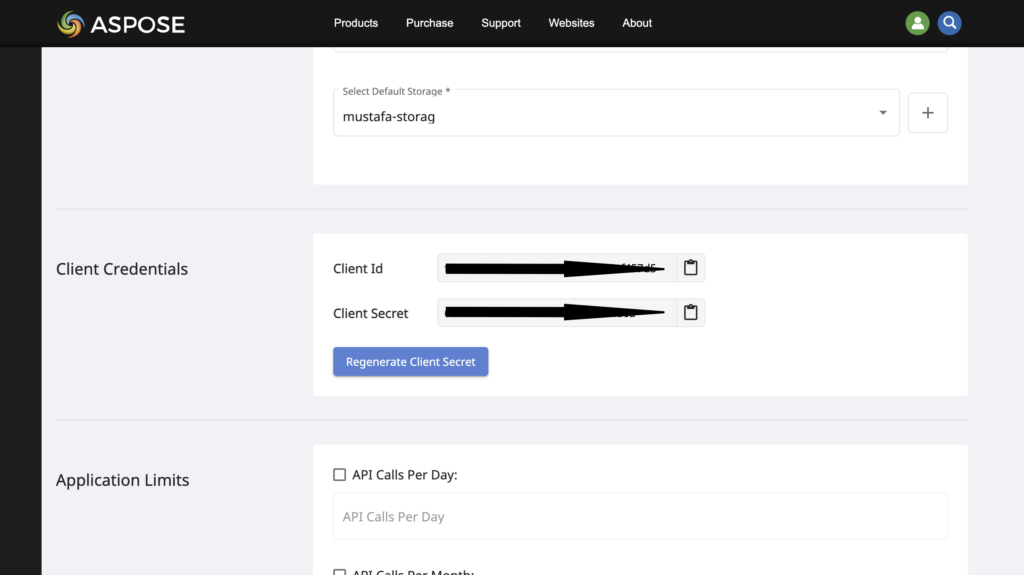
Task: Click inside the Client Secret field
Action: (x=556, y=313)
